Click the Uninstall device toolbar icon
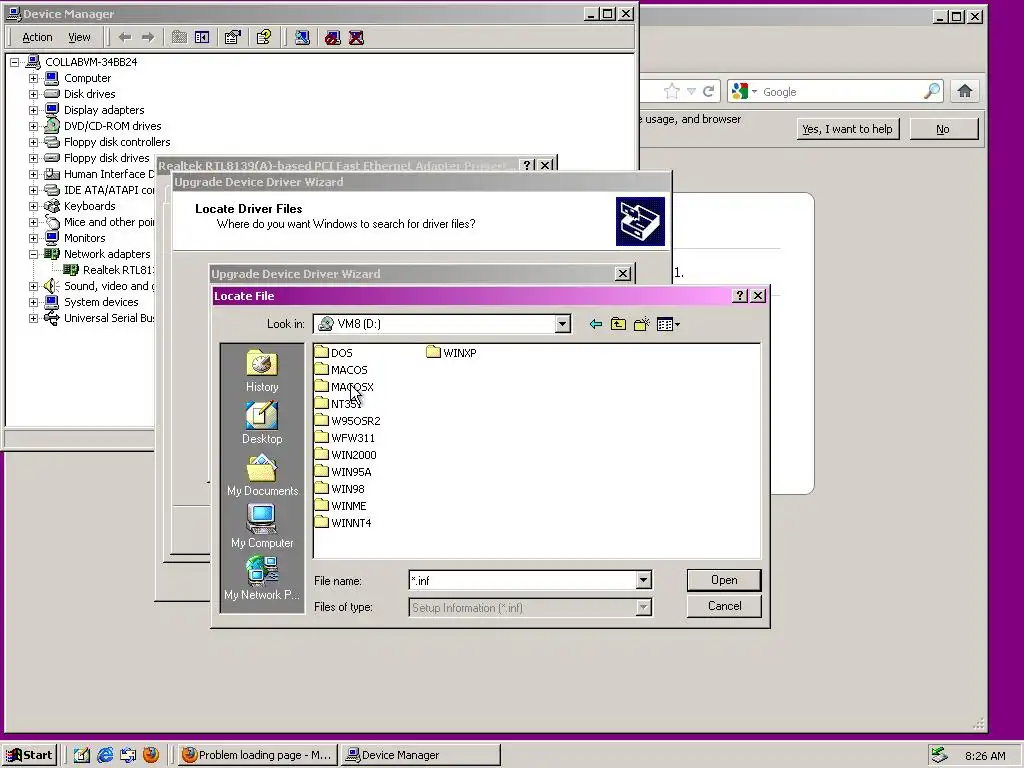 (357, 37)
